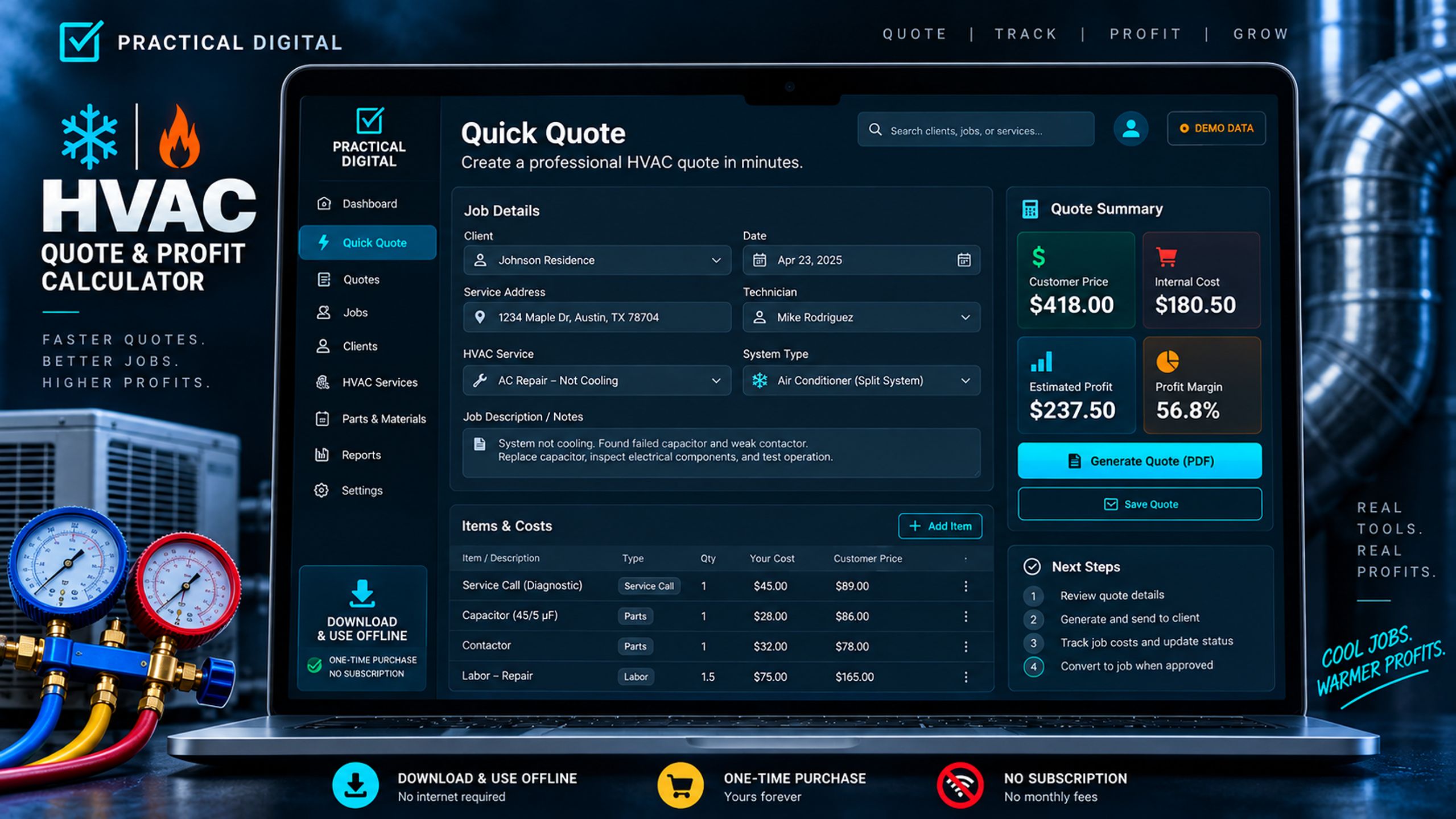
Task: Open three-dot menu for Labor – Repair row
Action: click(966, 677)
